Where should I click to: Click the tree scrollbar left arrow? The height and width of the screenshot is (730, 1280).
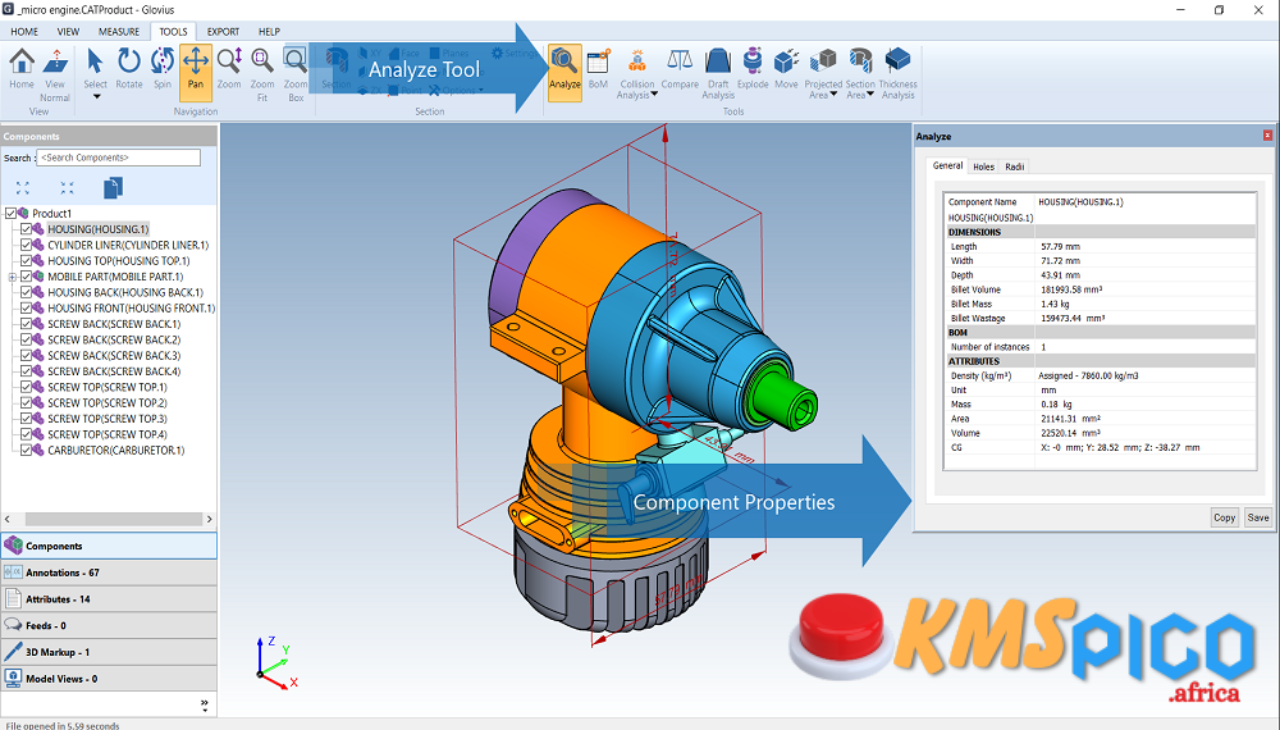(8, 519)
